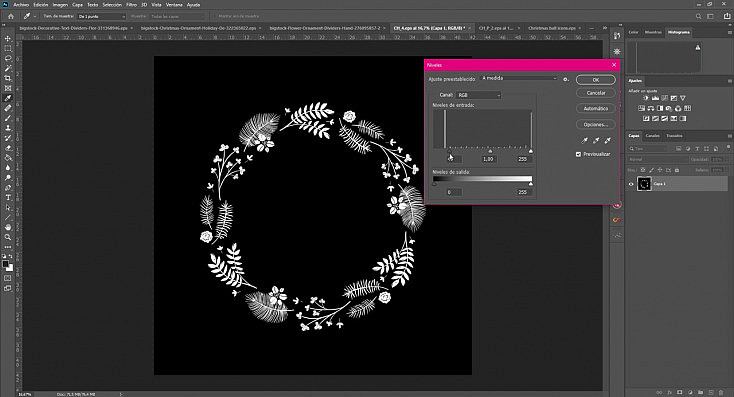Screen dimensions: 734x397
Task: Toggle pixel layer filter in Capas panel
Action: (679, 148)
